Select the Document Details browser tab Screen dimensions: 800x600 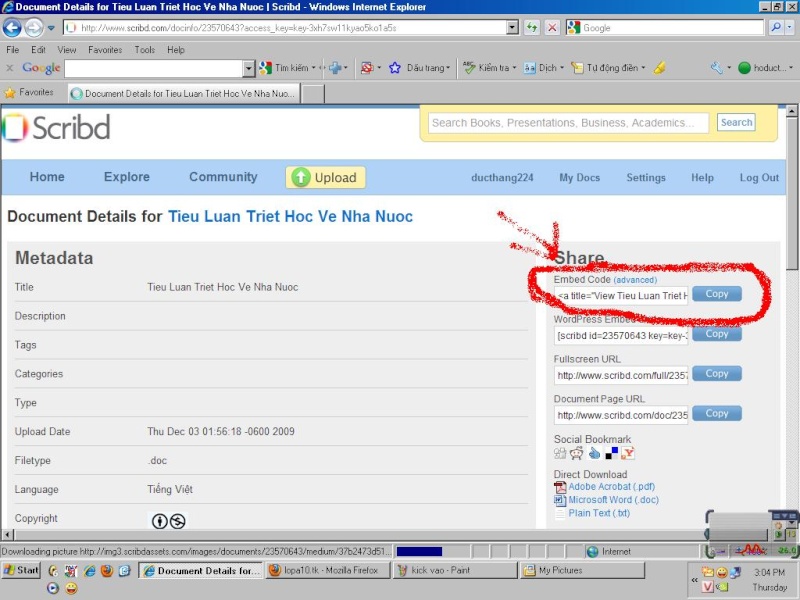pyautogui.click(x=183, y=93)
